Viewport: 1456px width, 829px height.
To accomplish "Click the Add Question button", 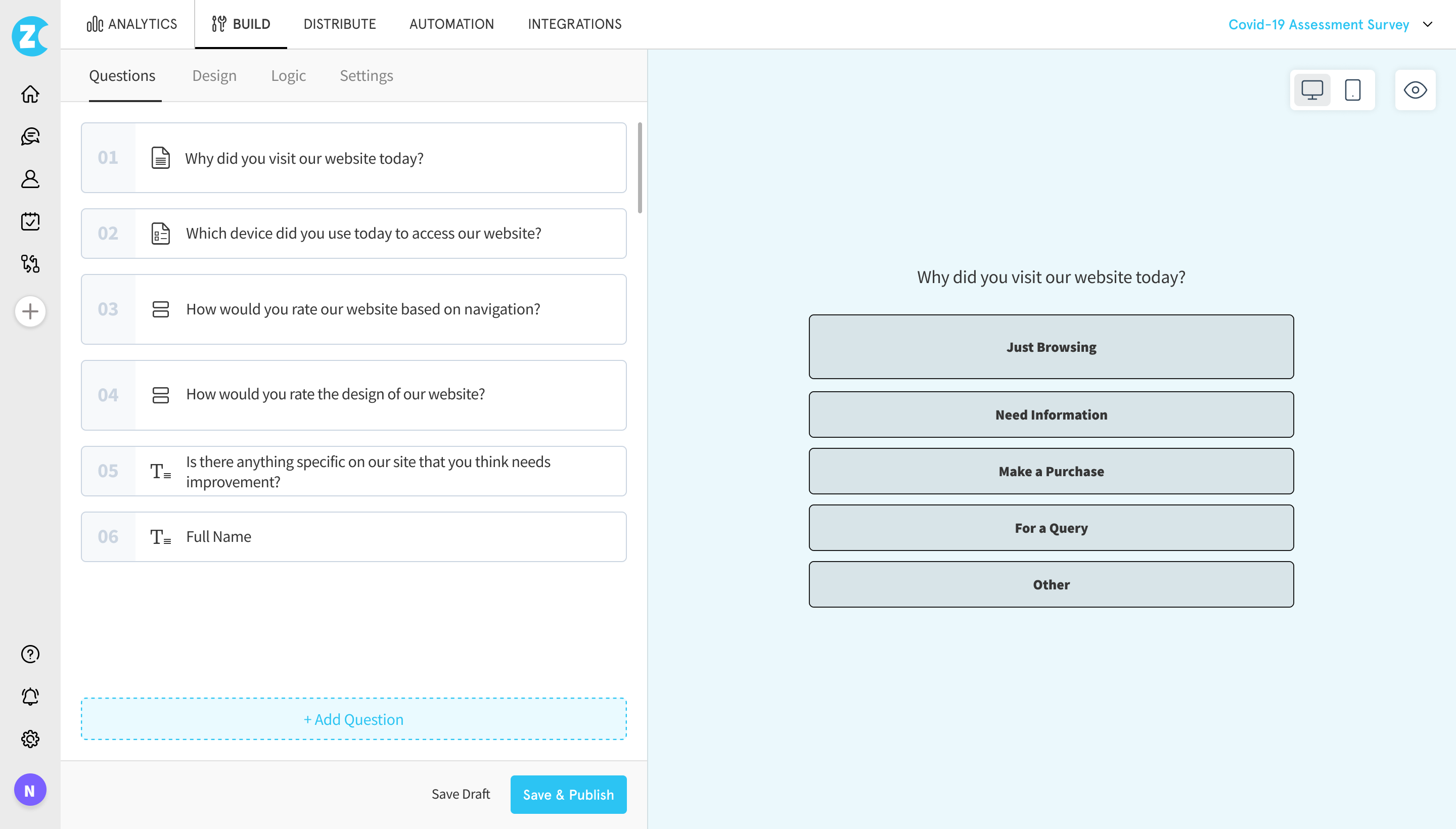I will point(353,719).
